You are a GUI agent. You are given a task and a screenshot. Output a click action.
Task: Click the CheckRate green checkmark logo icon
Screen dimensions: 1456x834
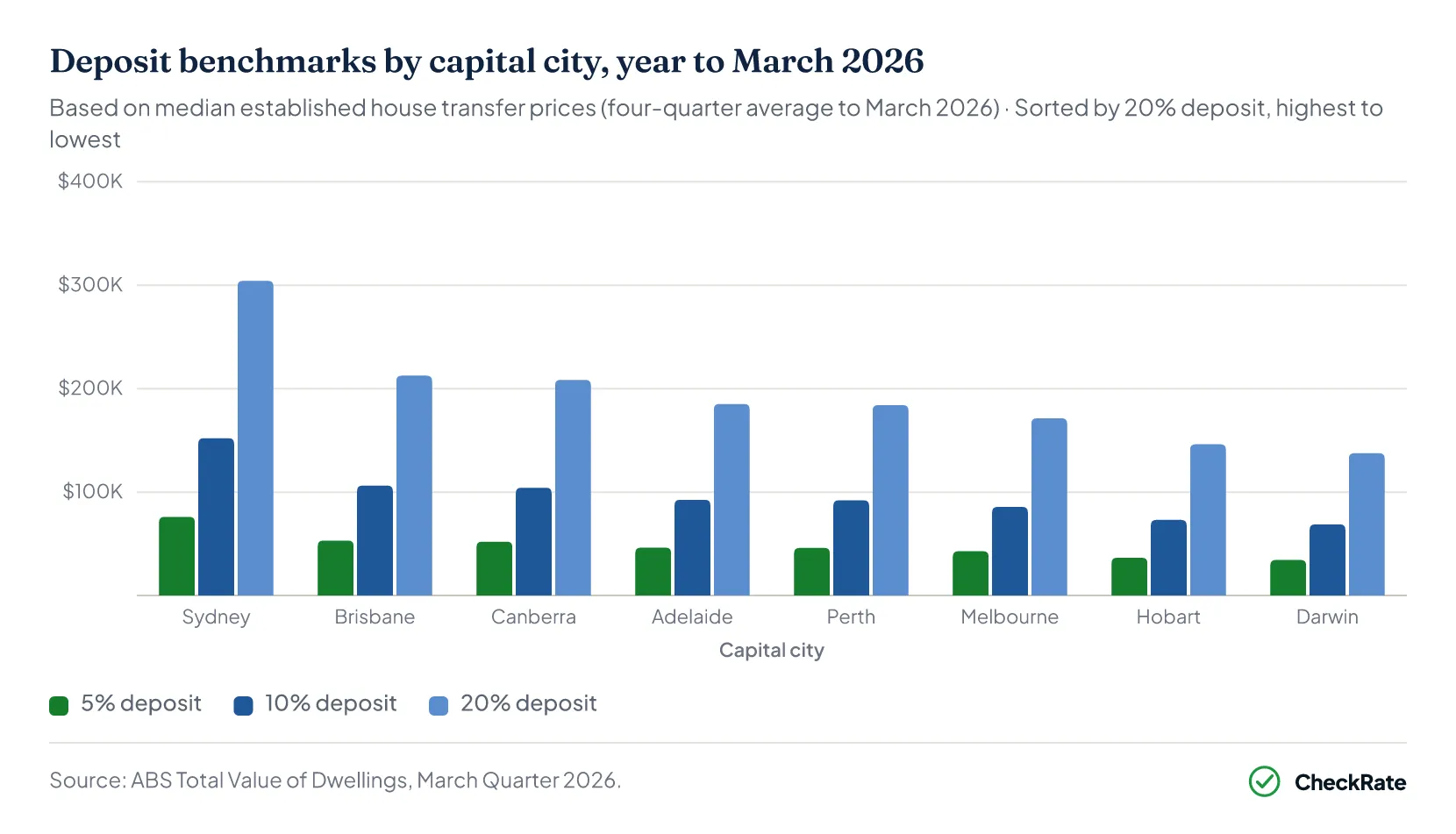point(1264,781)
